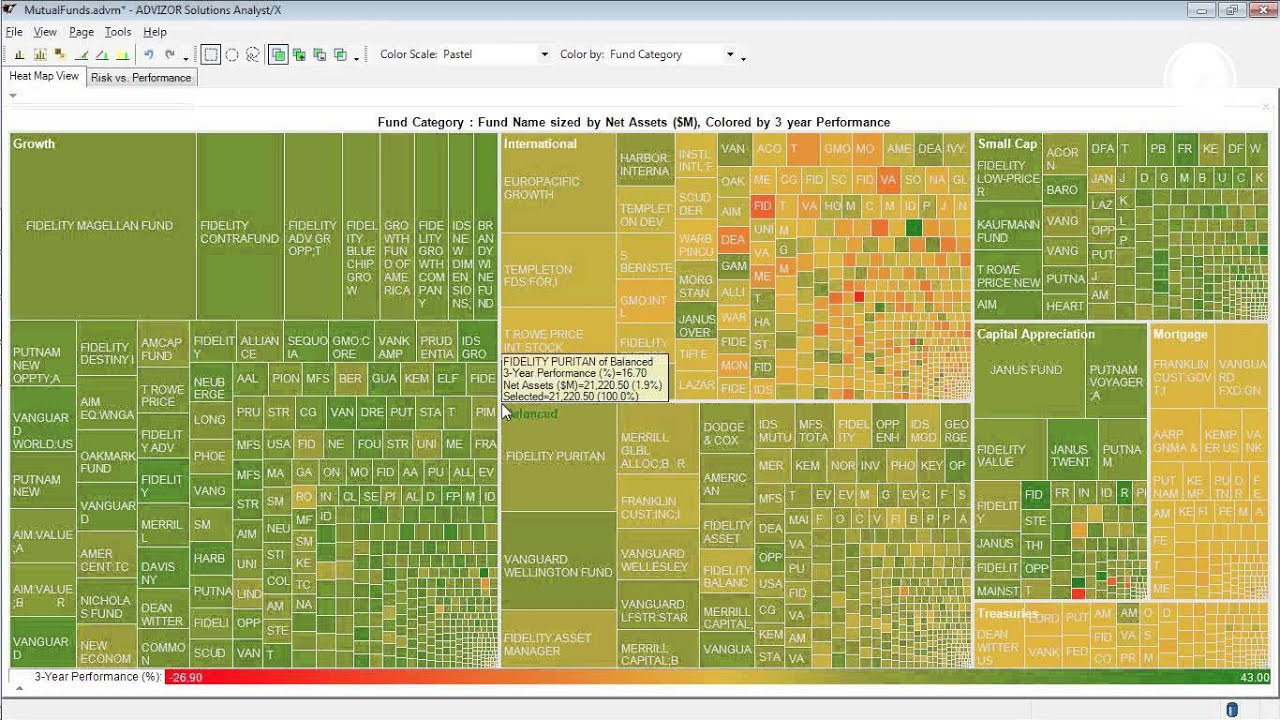Screen dimensions: 1280x720
Task: Expand the small arrow below Heat Map tab
Action: (13, 96)
